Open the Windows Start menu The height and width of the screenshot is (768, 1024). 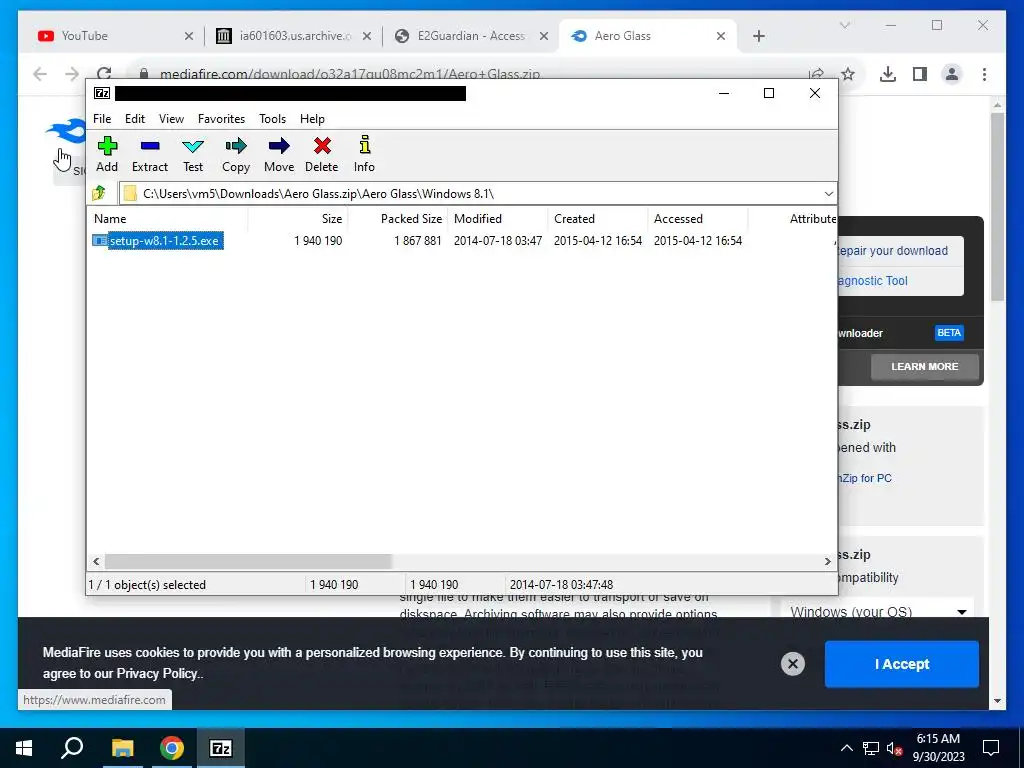click(x=24, y=748)
